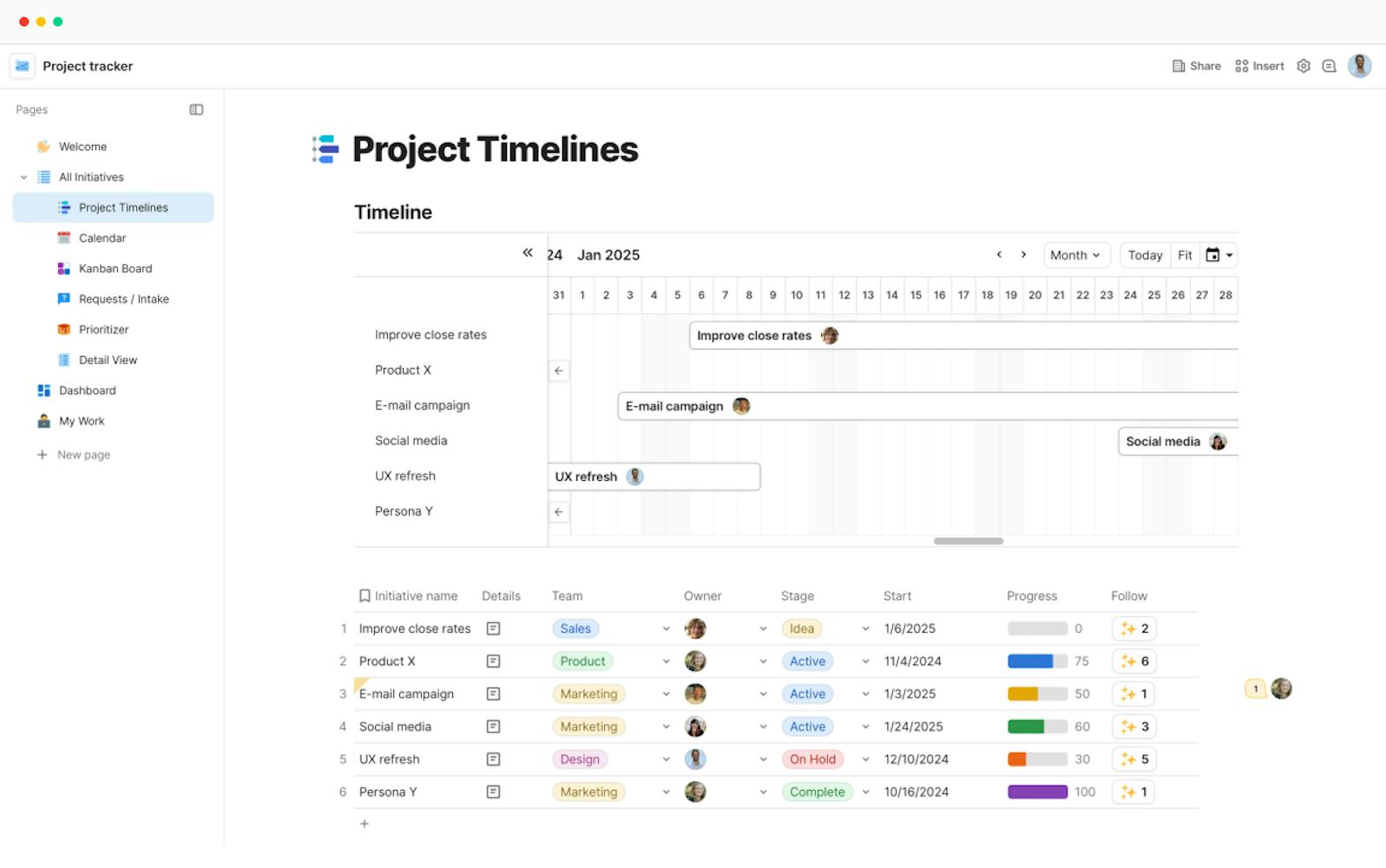This screenshot has height=868, width=1386.
Task: Open the Month view dropdown
Action: click(x=1075, y=255)
